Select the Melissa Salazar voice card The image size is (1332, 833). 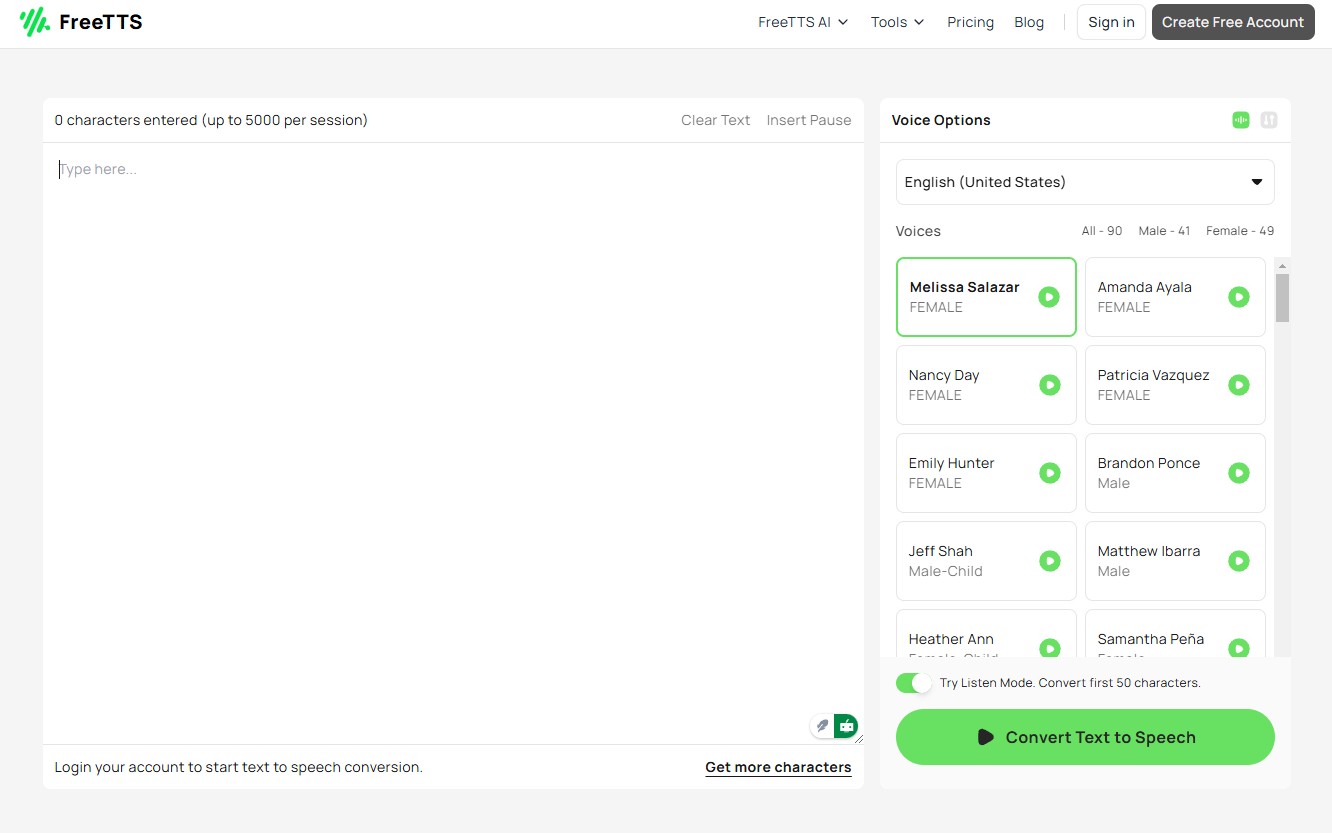986,297
